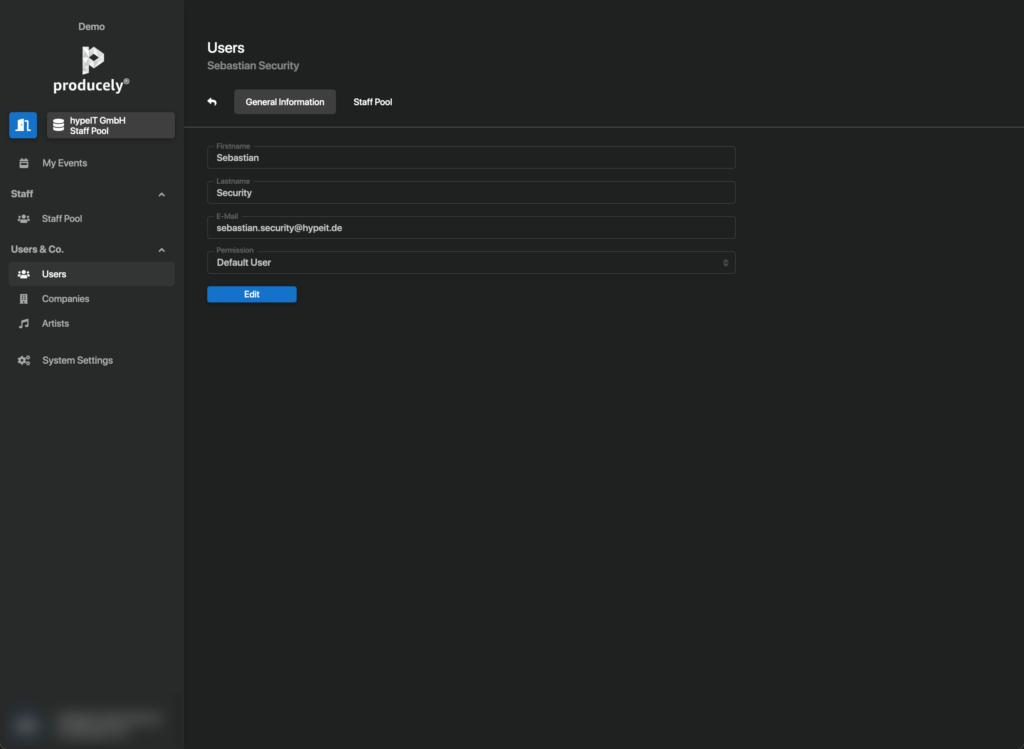Click the database icon beside hypeIT GmbH
1024x749 pixels.
(x=58, y=125)
